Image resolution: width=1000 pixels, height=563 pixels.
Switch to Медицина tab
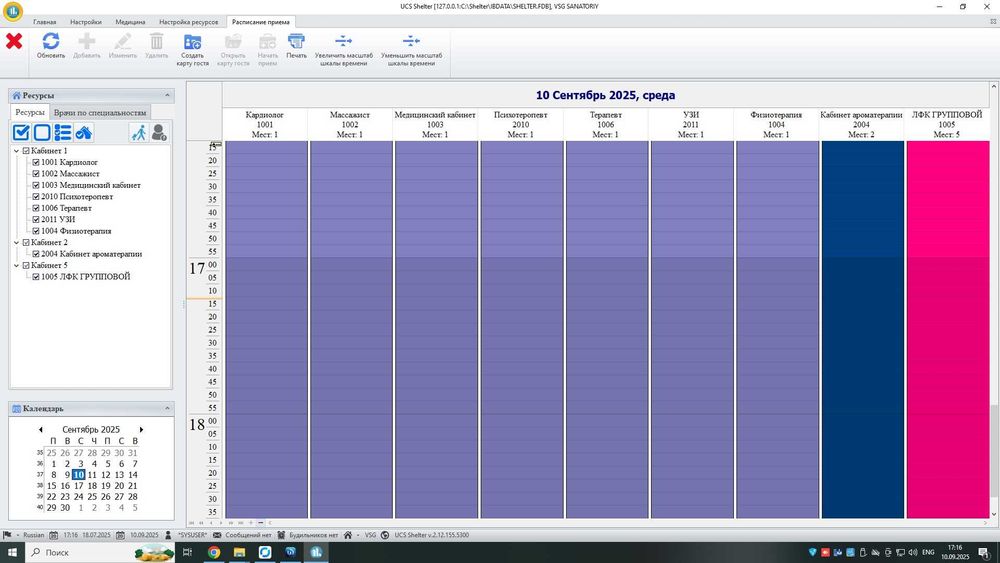tap(130, 22)
